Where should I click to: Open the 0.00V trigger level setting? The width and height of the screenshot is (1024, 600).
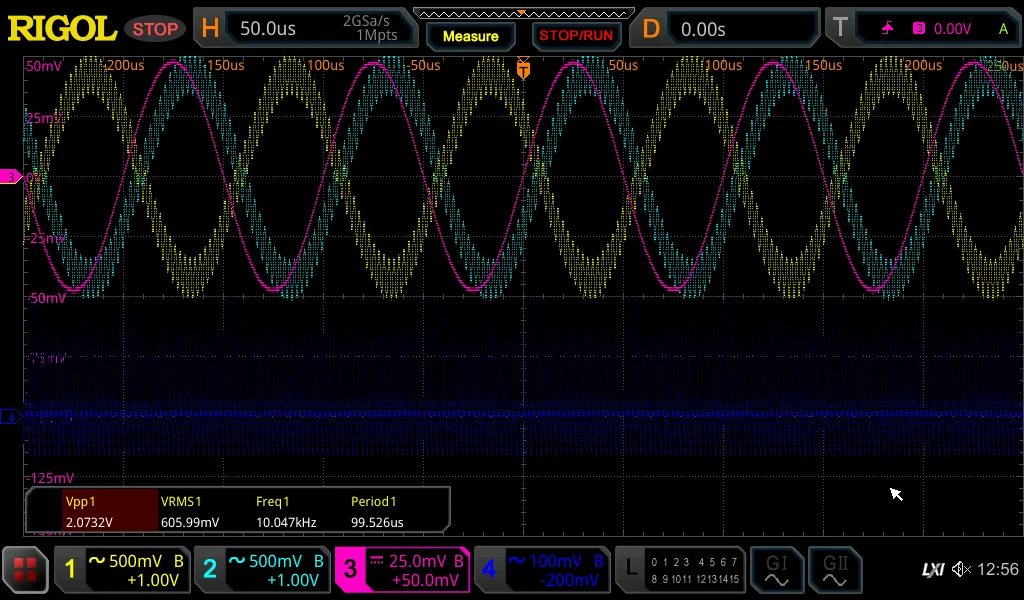tap(952, 29)
